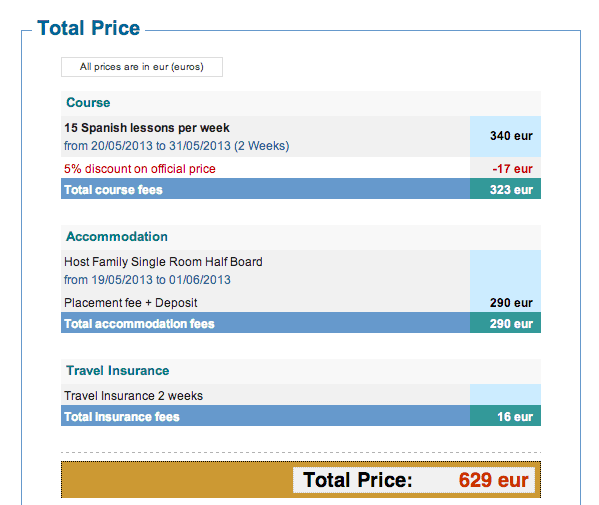Select the Course section header
This screenshot has height=505, width=599.
click(301, 103)
